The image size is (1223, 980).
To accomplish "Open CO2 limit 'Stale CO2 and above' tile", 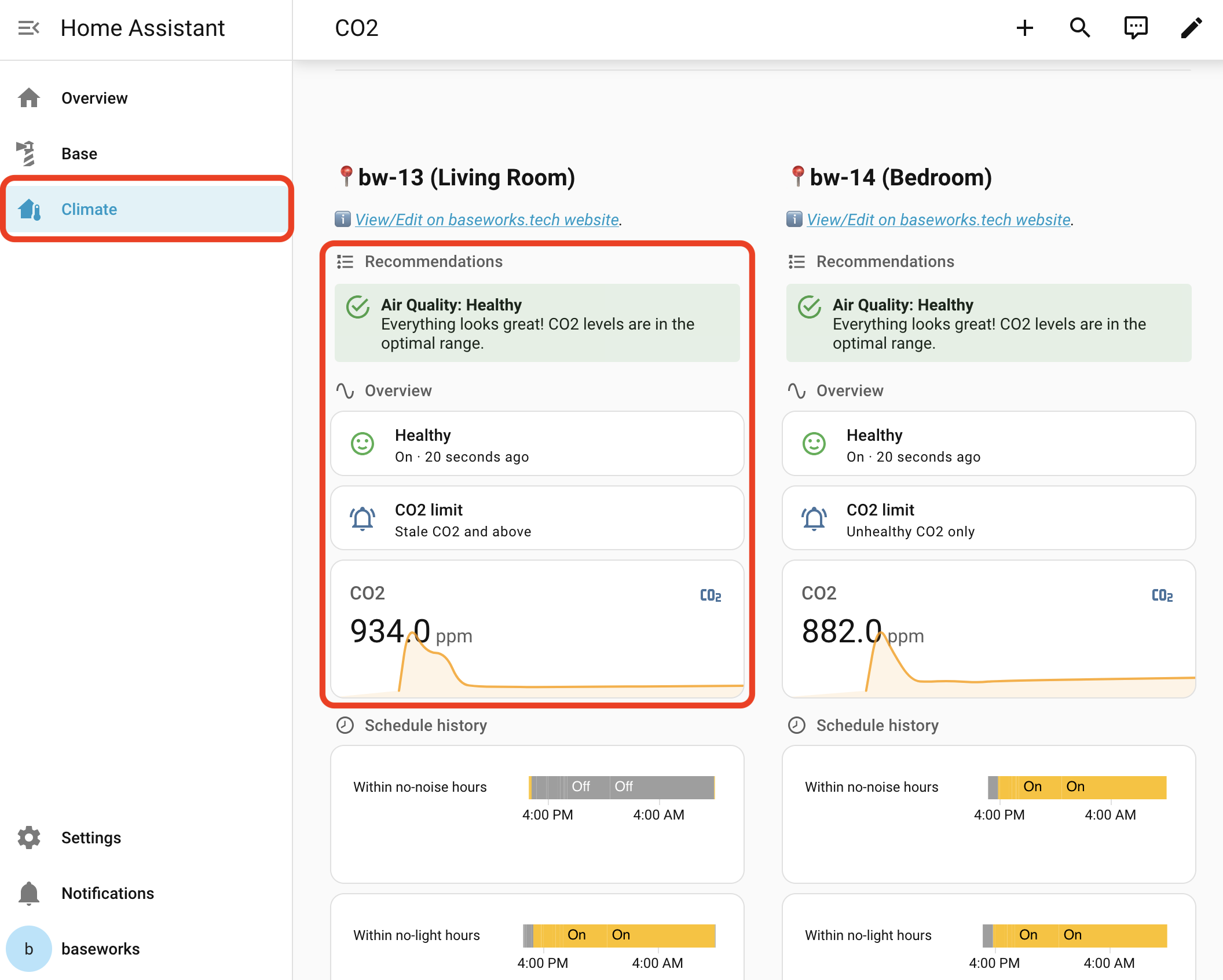I will tap(537, 518).
